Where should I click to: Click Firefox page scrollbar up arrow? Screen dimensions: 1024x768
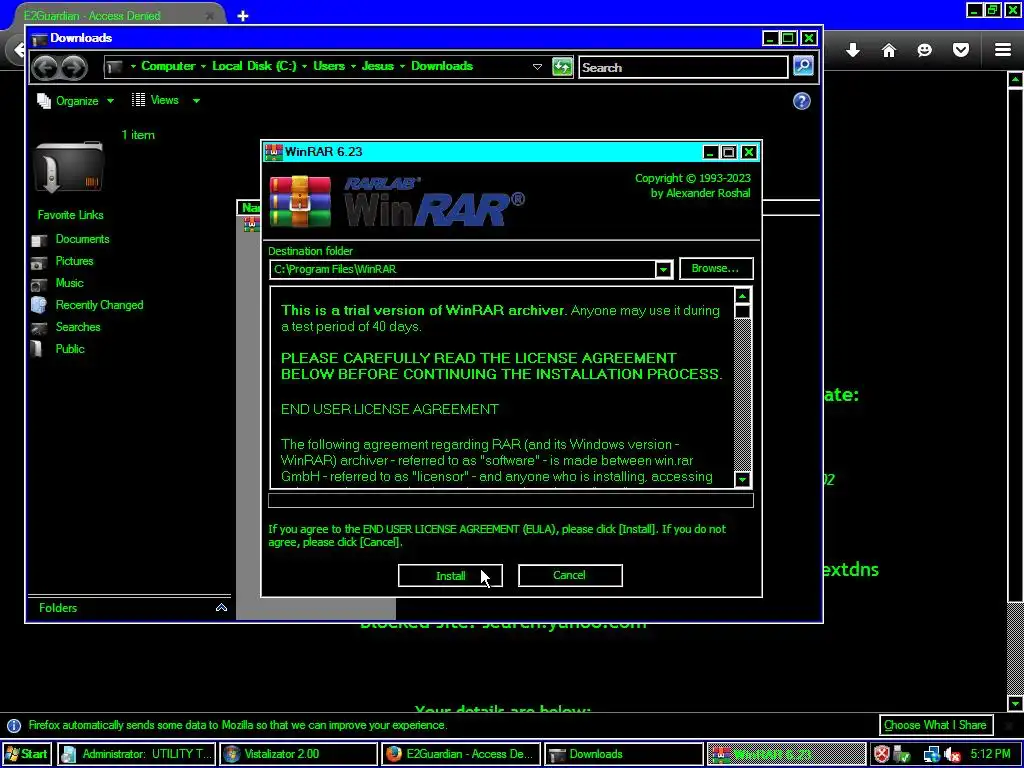(x=1015, y=80)
